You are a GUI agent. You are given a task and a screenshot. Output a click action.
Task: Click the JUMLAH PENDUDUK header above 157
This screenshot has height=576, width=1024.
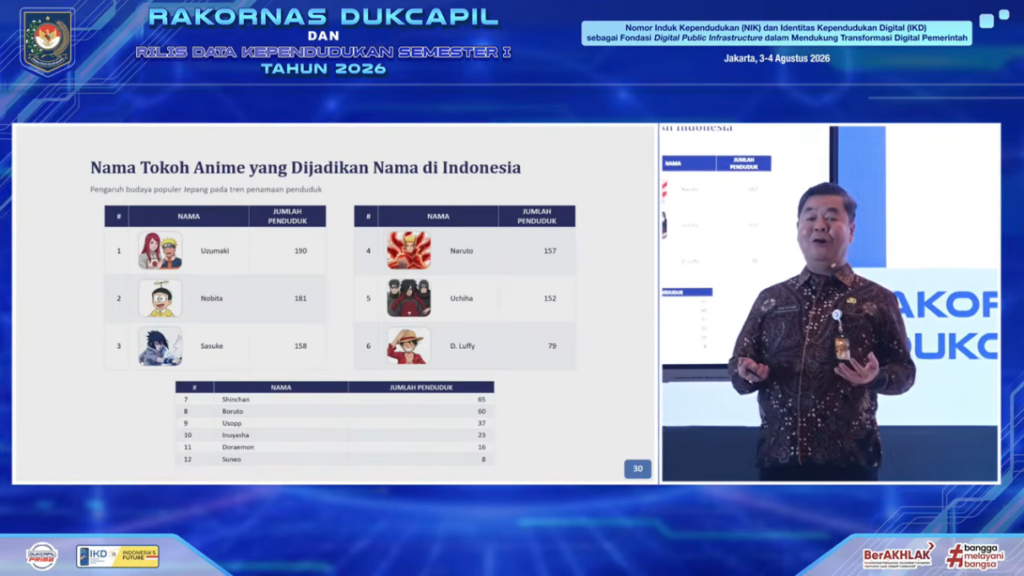[x=537, y=216]
